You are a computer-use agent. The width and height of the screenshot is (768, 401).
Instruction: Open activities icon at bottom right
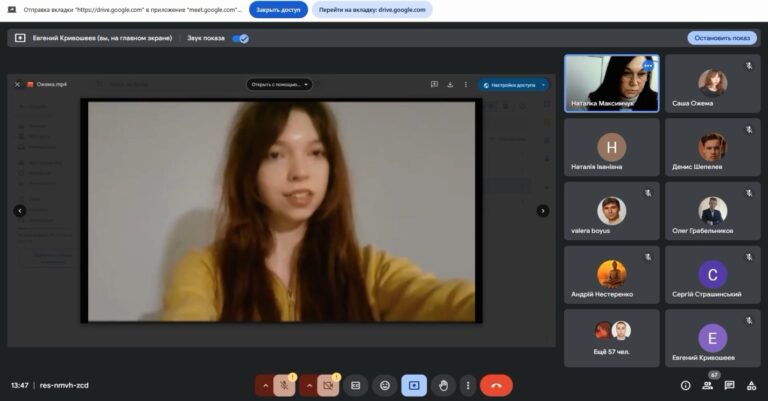pos(751,385)
